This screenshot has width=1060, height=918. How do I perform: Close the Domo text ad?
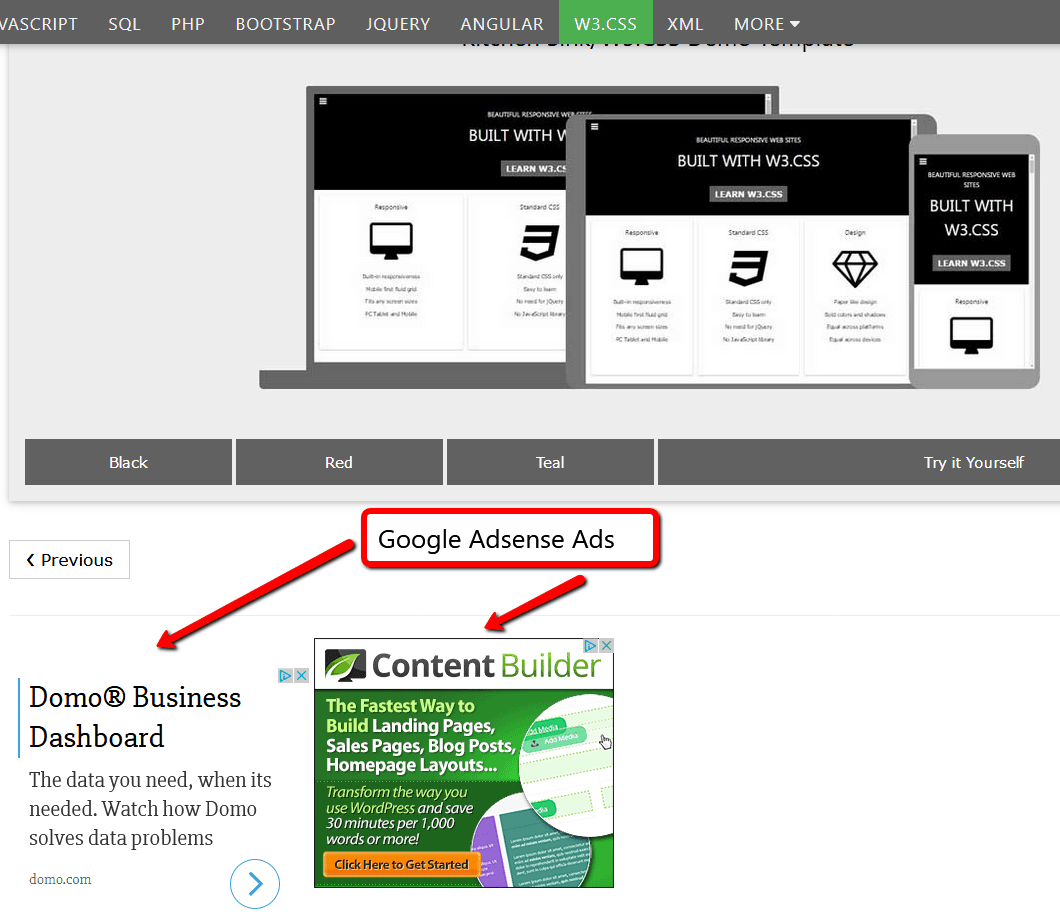point(302,675)
